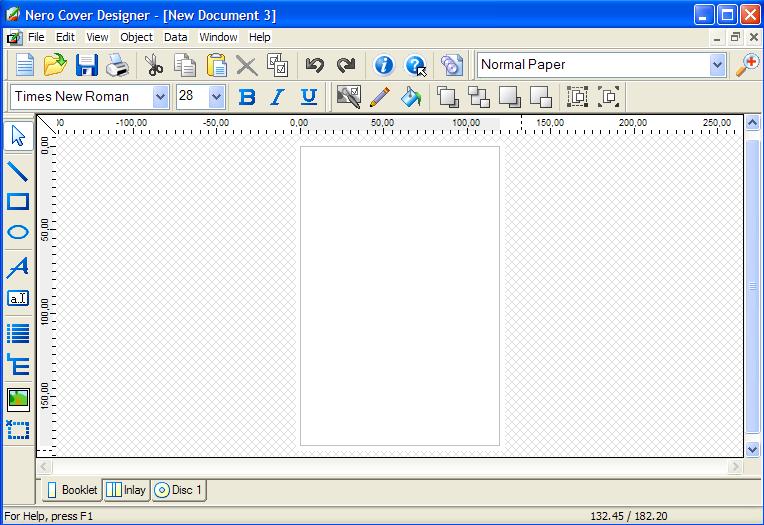Switch to the Inlay tab
Image resolution: width=764 pixels, height=525 pixels.
(127, 490)
